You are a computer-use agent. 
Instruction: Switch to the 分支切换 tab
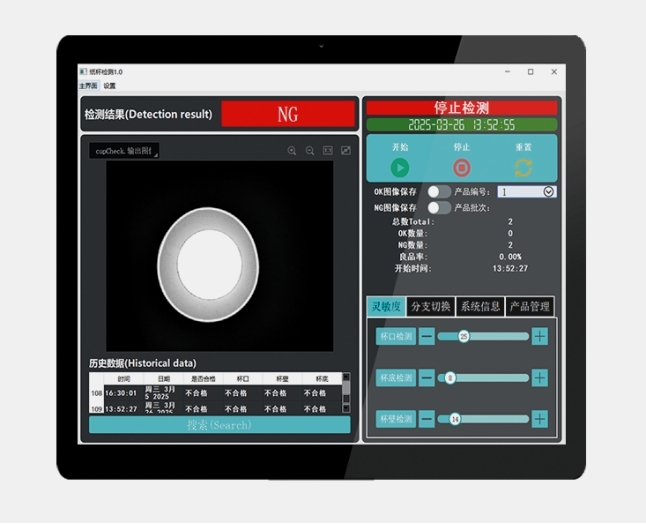point(431,306)
